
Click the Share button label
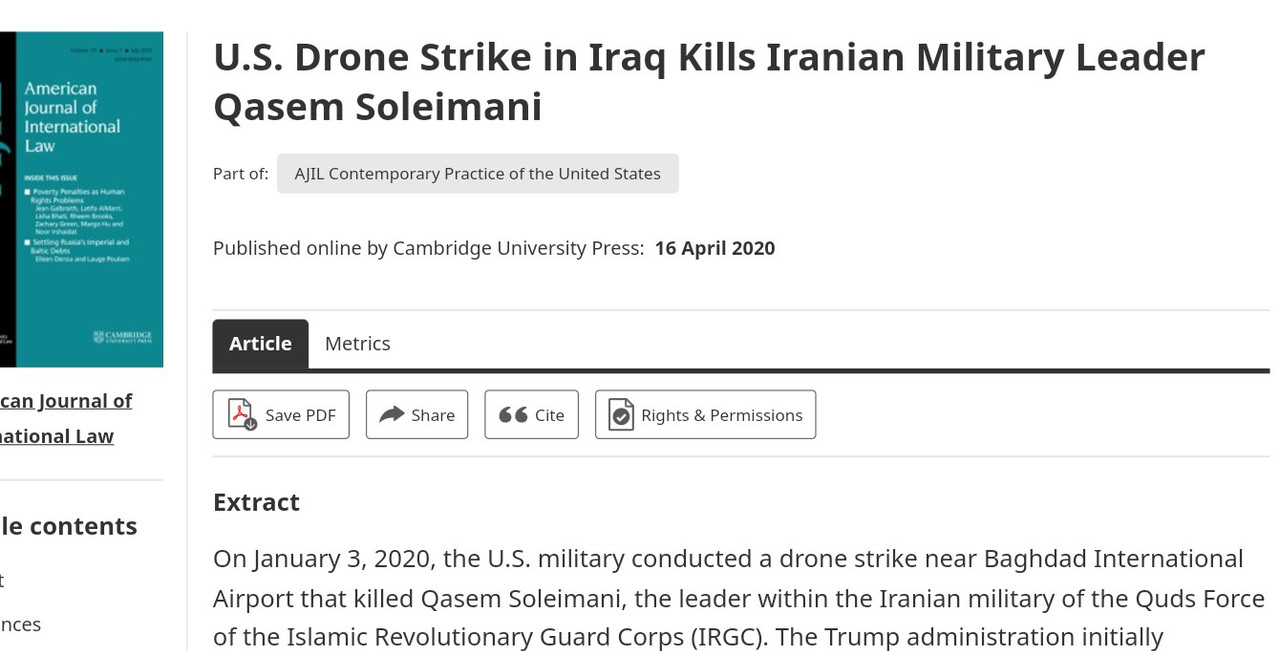[433, 415]
